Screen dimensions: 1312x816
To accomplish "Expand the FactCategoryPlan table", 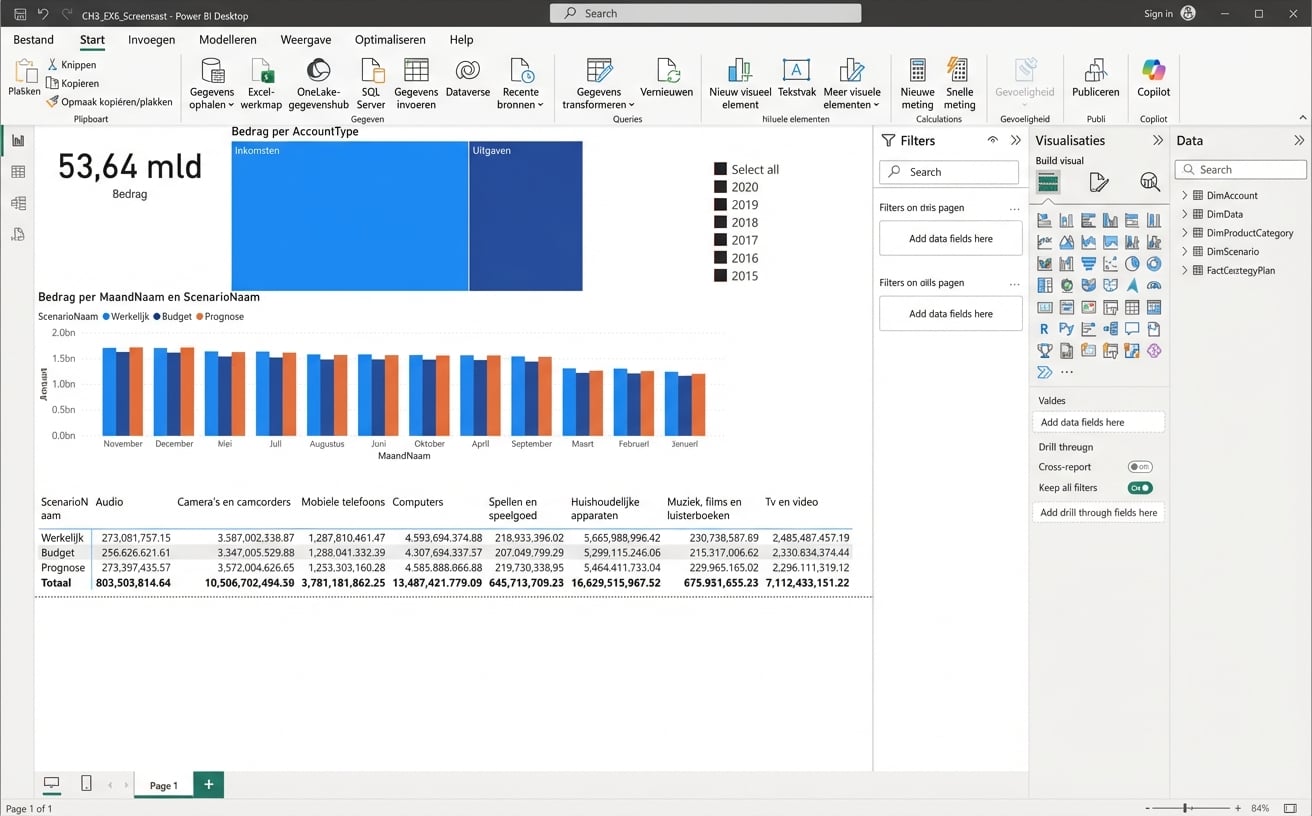I will click(x=1184, y=270).
